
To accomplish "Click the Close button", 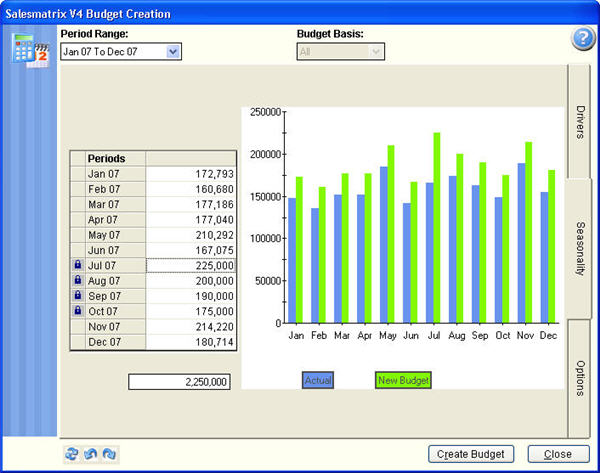I will click(x=557, y=454).
